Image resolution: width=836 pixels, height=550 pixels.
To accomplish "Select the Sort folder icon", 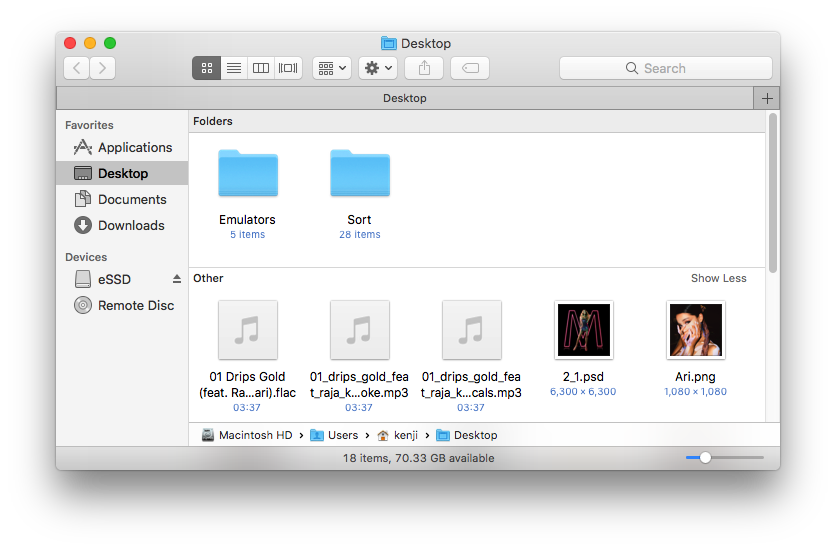I will coord(360,173).
